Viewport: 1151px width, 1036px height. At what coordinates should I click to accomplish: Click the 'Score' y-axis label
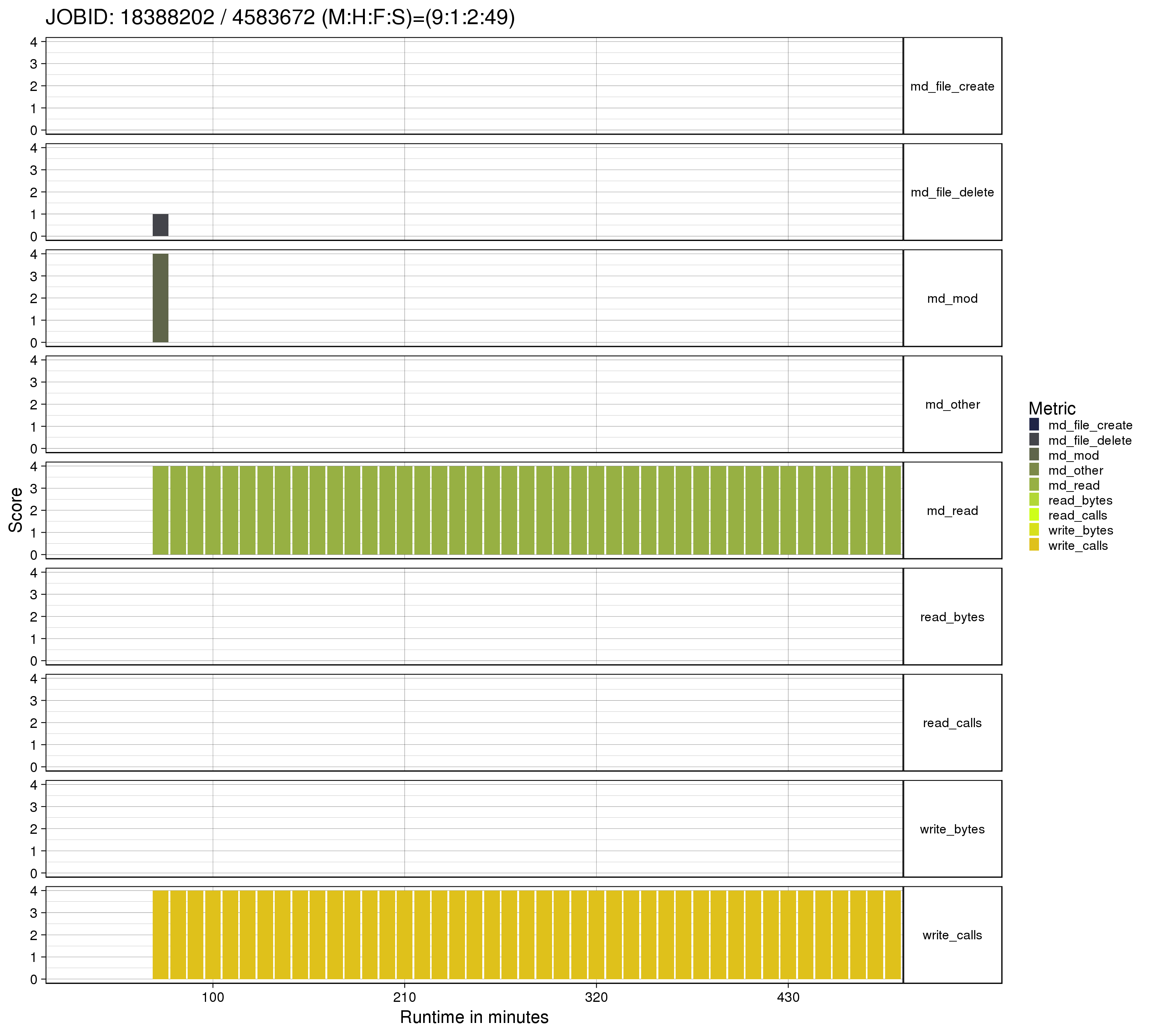(x=16, y=510)
